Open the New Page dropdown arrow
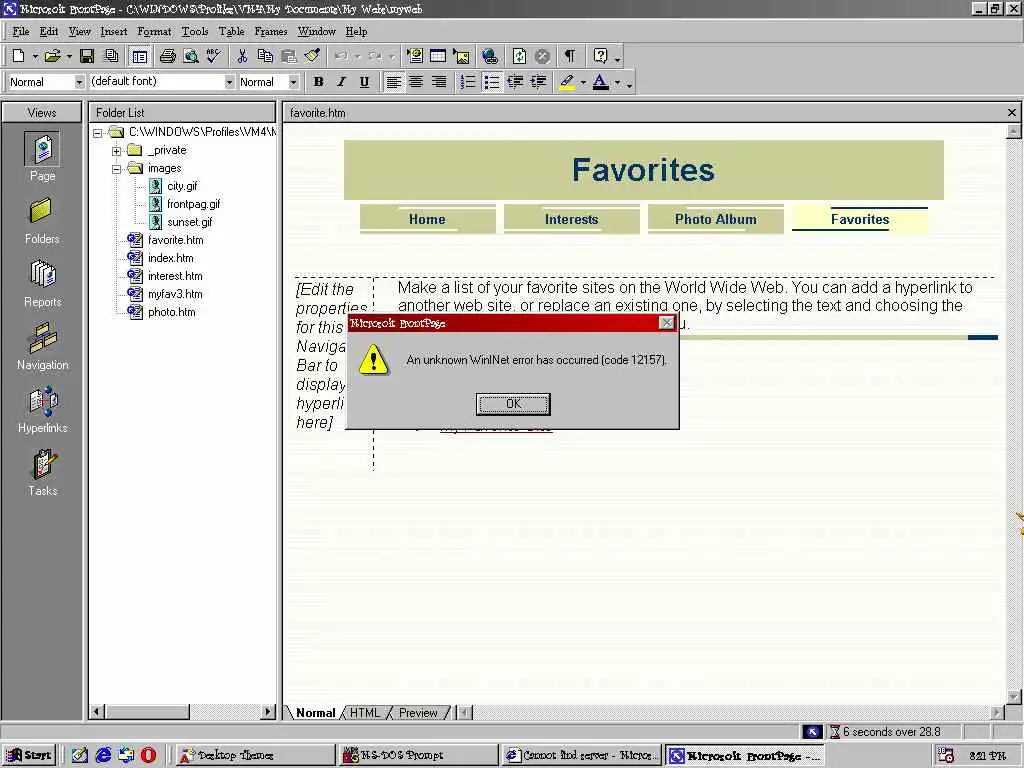 (x=35, y=57)
